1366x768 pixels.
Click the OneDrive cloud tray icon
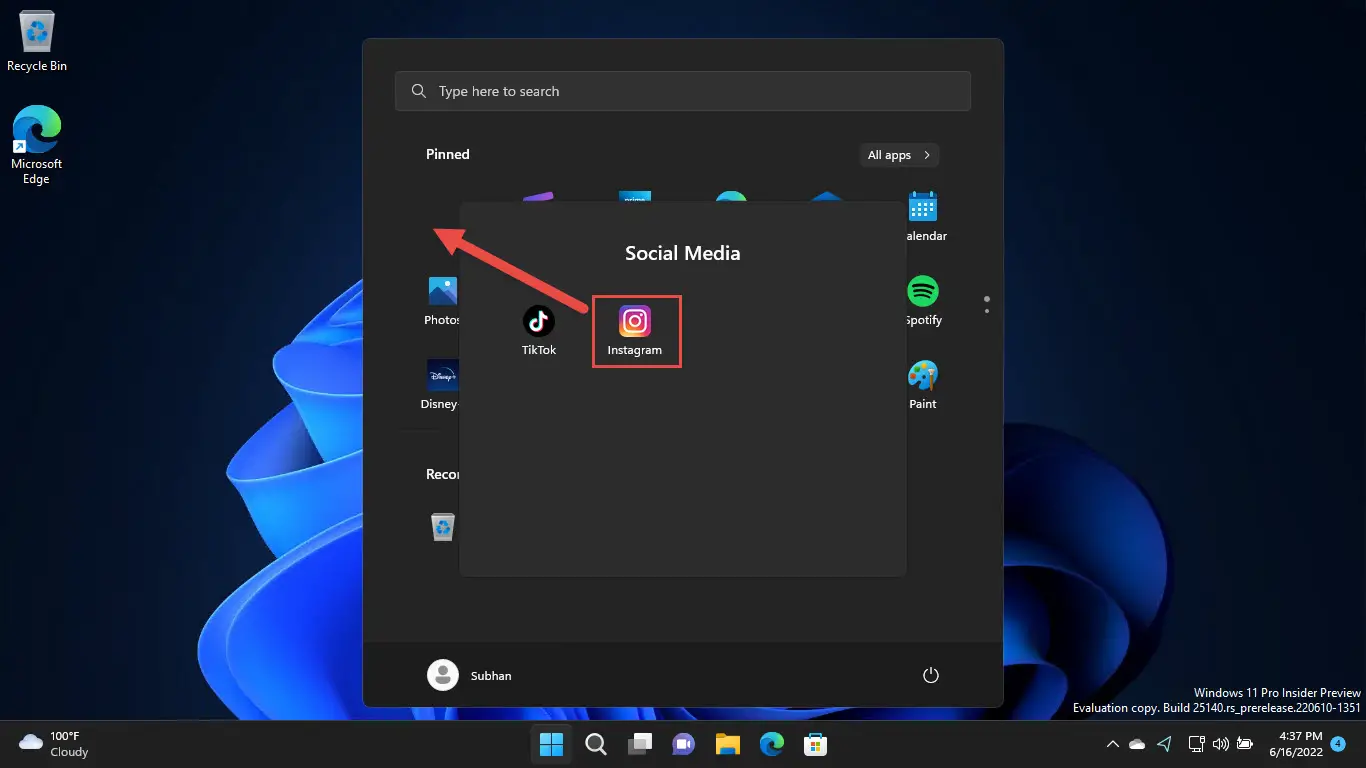tap(1137, 744)
